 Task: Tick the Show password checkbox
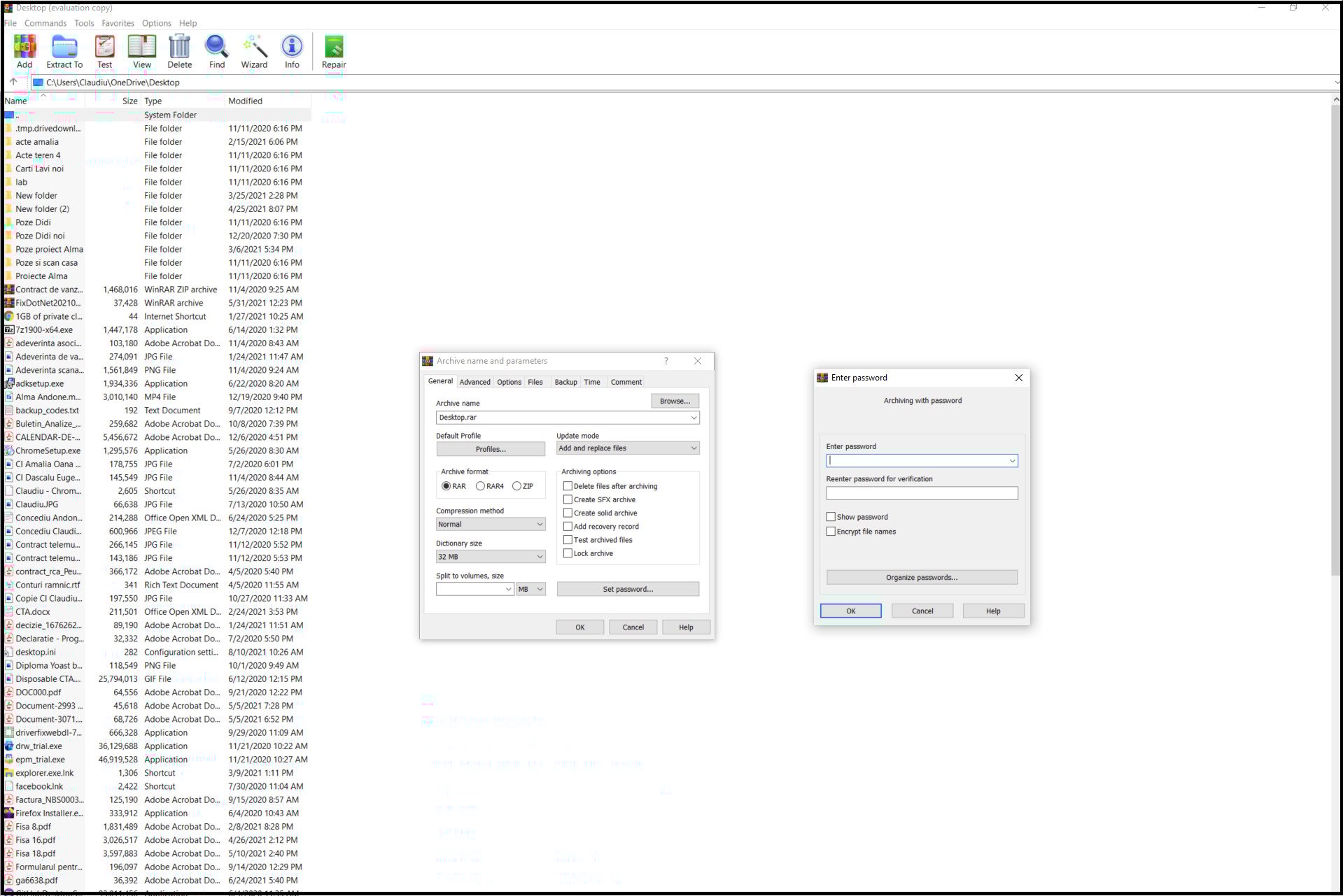831,517
